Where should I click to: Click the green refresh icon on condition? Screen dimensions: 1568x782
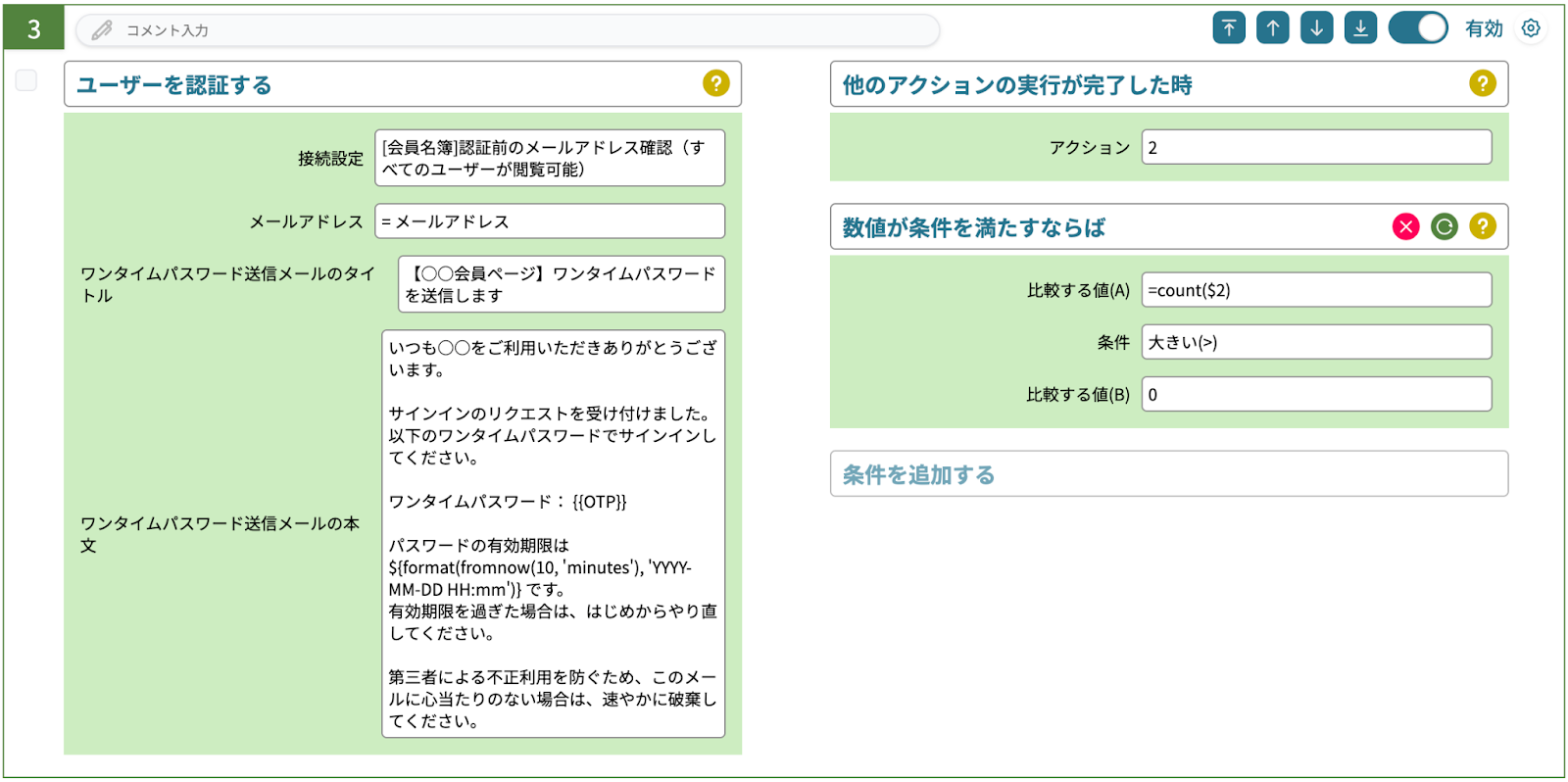pos(1445,226)
